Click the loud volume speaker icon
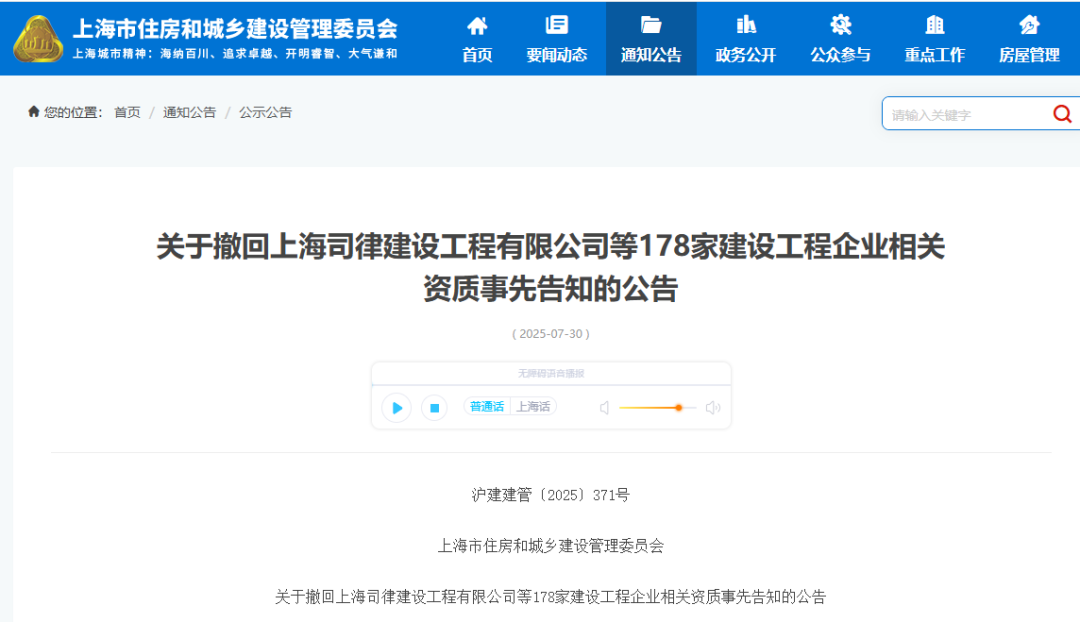The width and height of the screenshot is (1080, 622). point(713,408)
